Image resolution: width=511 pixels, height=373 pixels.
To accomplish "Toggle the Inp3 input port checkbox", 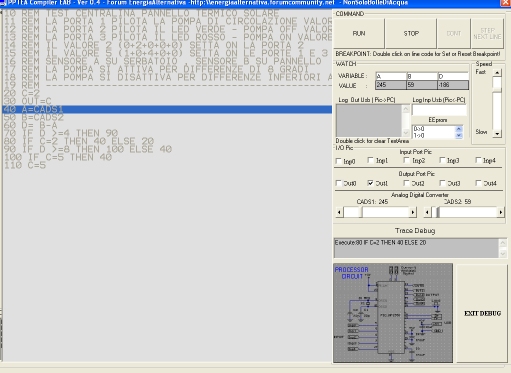I will tap(442, 160).
